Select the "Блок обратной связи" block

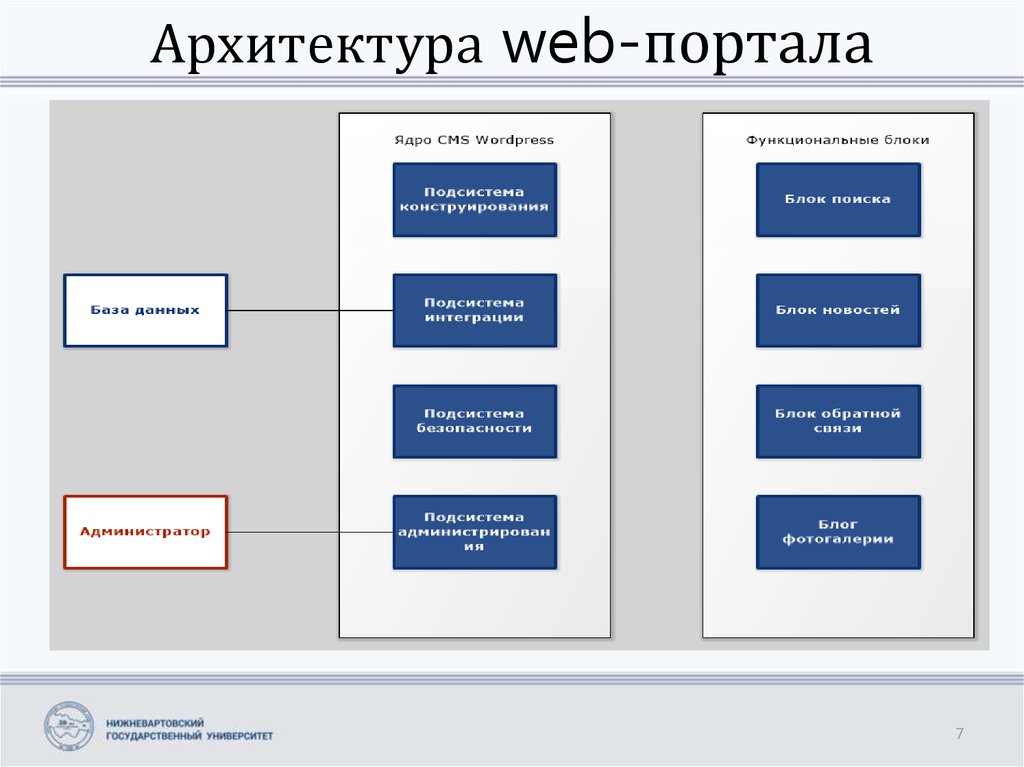point(839,421)
